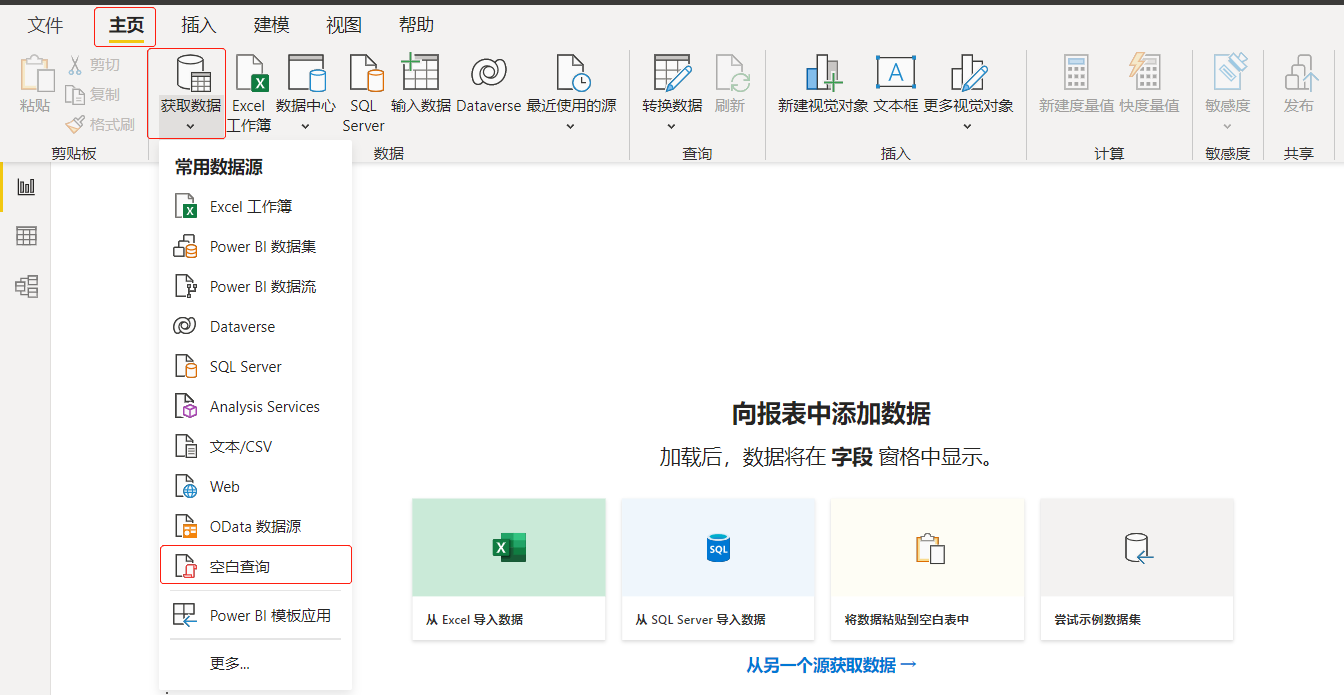1344x695 pixels.
Task: Select 空白查询 in the dropdown
Action: click(256, 565)
